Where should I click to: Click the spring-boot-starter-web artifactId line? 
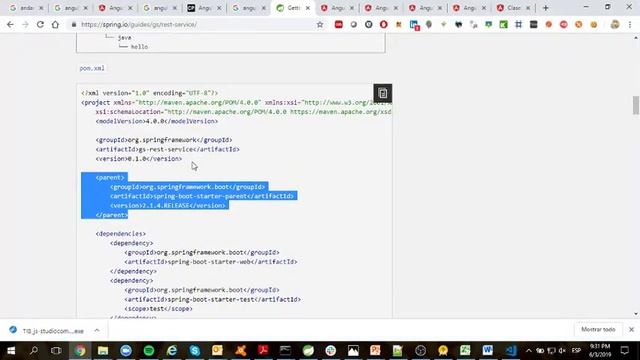coord(211,262)
